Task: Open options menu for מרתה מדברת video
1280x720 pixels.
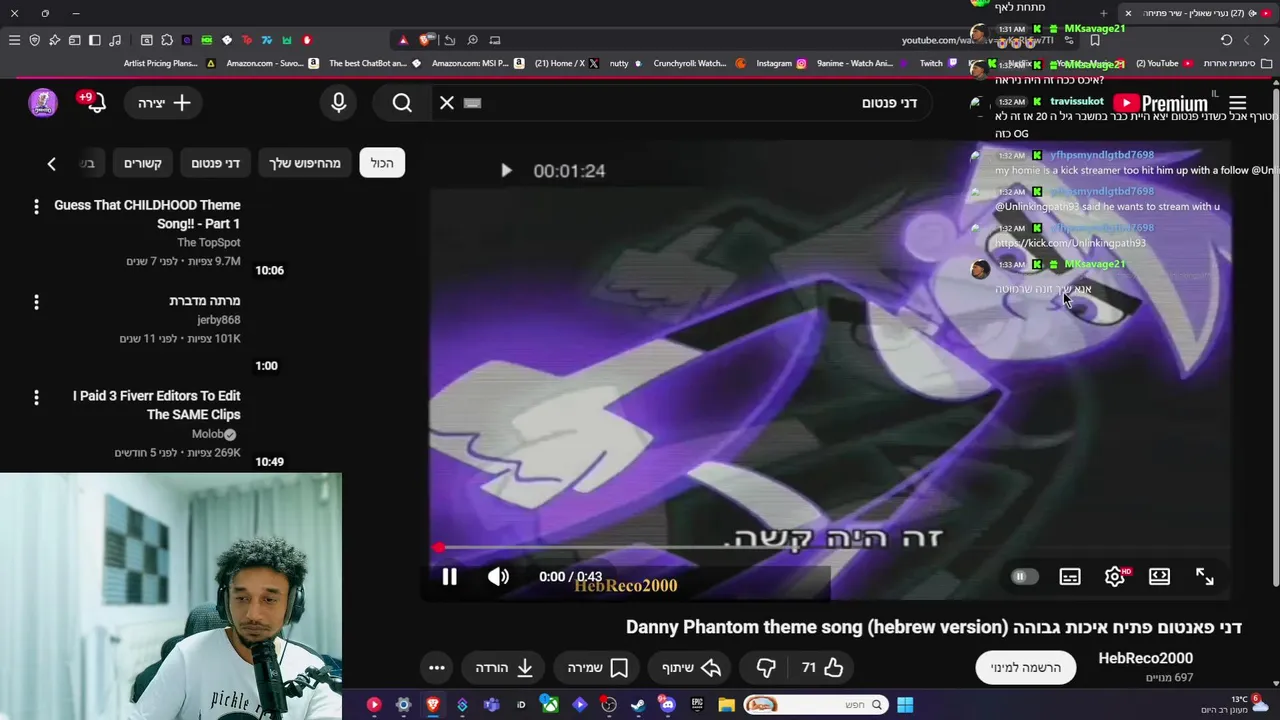Action: coord(36,301)
